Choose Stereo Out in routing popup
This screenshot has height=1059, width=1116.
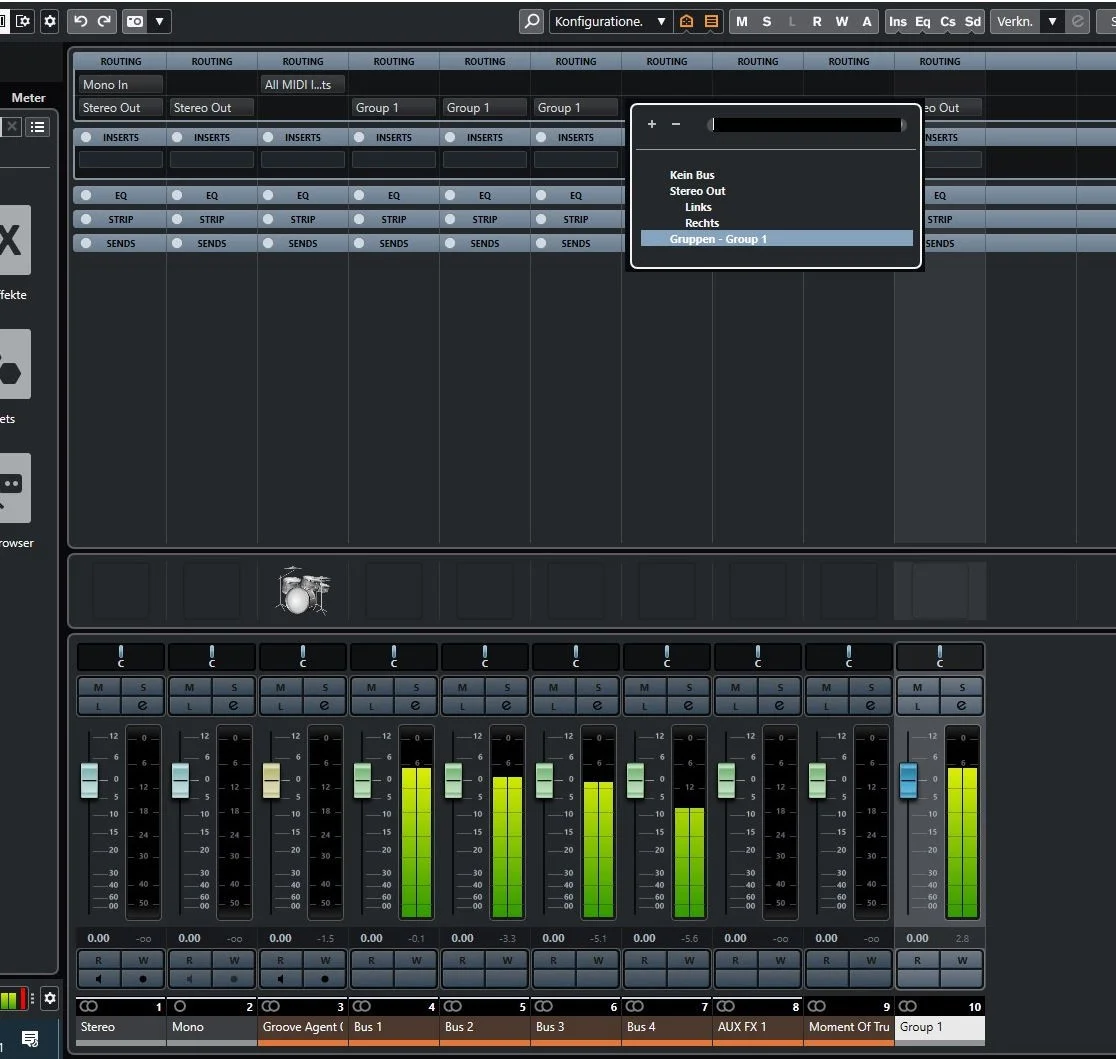[x=698, y=191]
